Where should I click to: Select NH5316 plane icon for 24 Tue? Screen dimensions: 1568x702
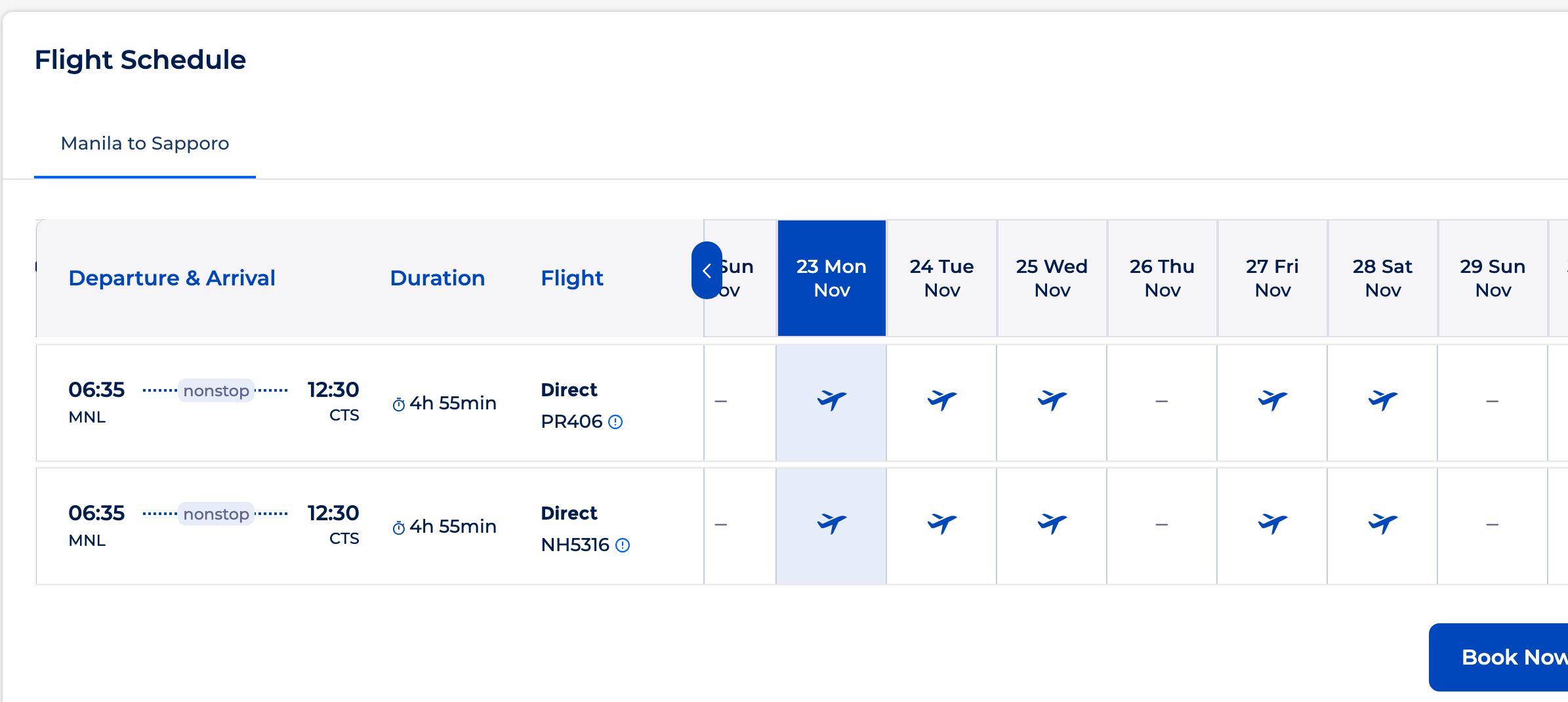coord(942,524)
